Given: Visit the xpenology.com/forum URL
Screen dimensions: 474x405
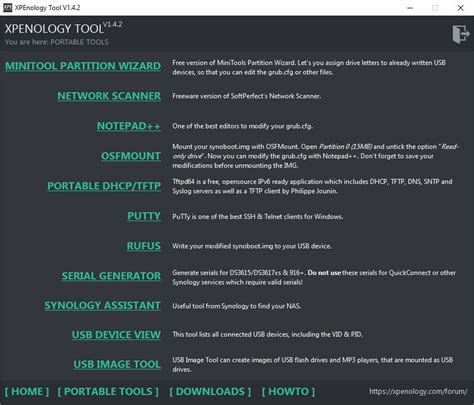Looking at the screenshot, I should tap(418, 392).
